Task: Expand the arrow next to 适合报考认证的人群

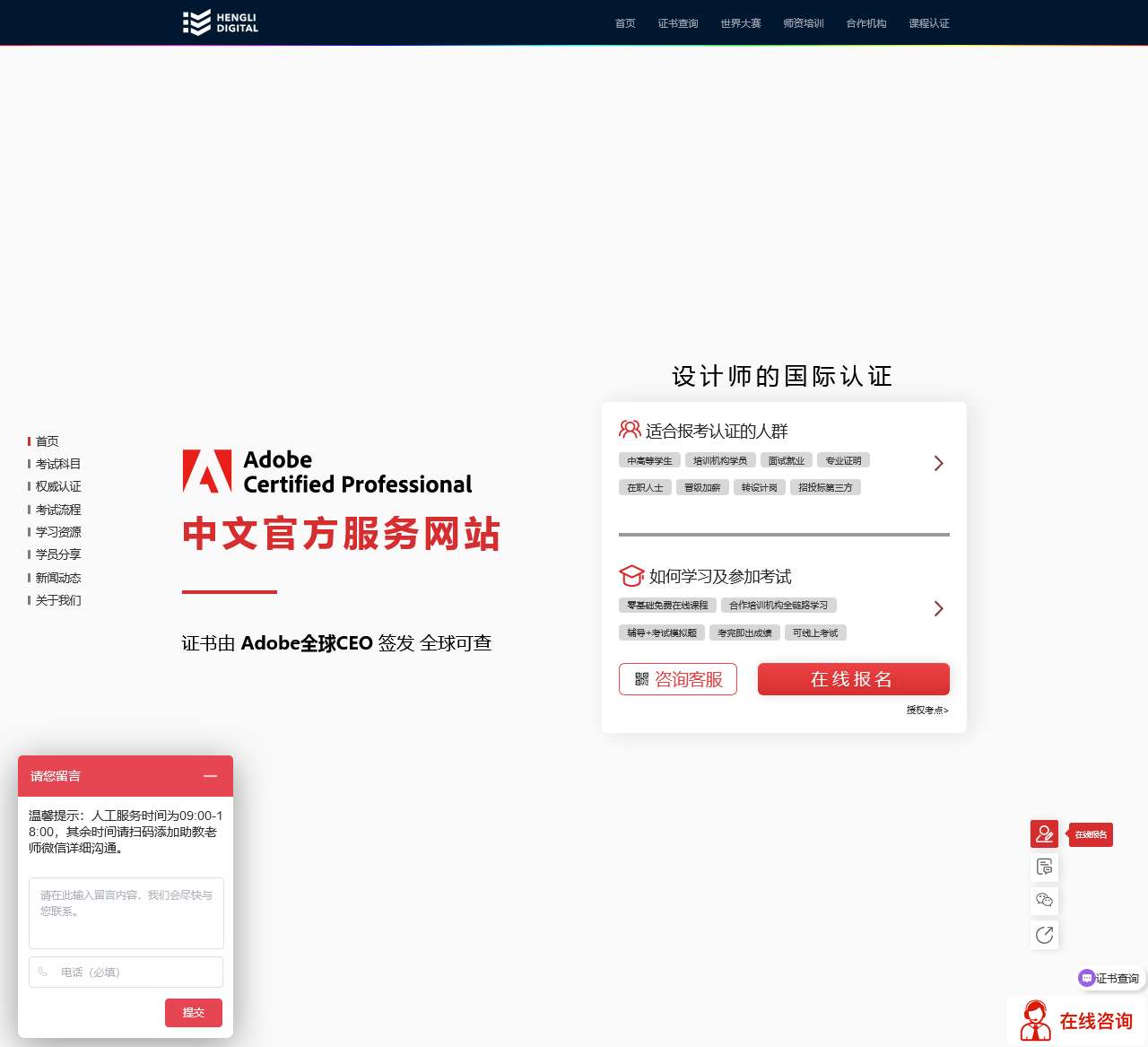Action: [x=938, y=463]
